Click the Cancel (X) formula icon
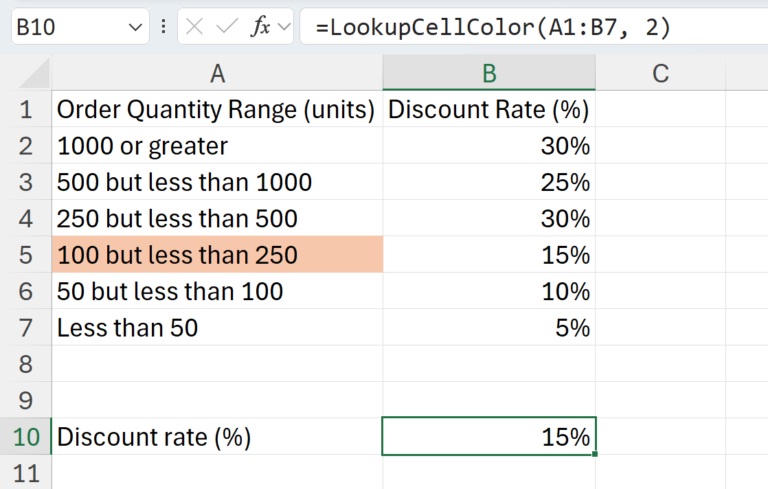The height and width of the screenshot is (489, 768). [194, 27]
